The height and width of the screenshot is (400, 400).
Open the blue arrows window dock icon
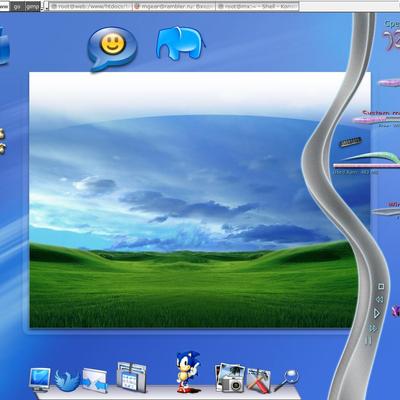95,380
